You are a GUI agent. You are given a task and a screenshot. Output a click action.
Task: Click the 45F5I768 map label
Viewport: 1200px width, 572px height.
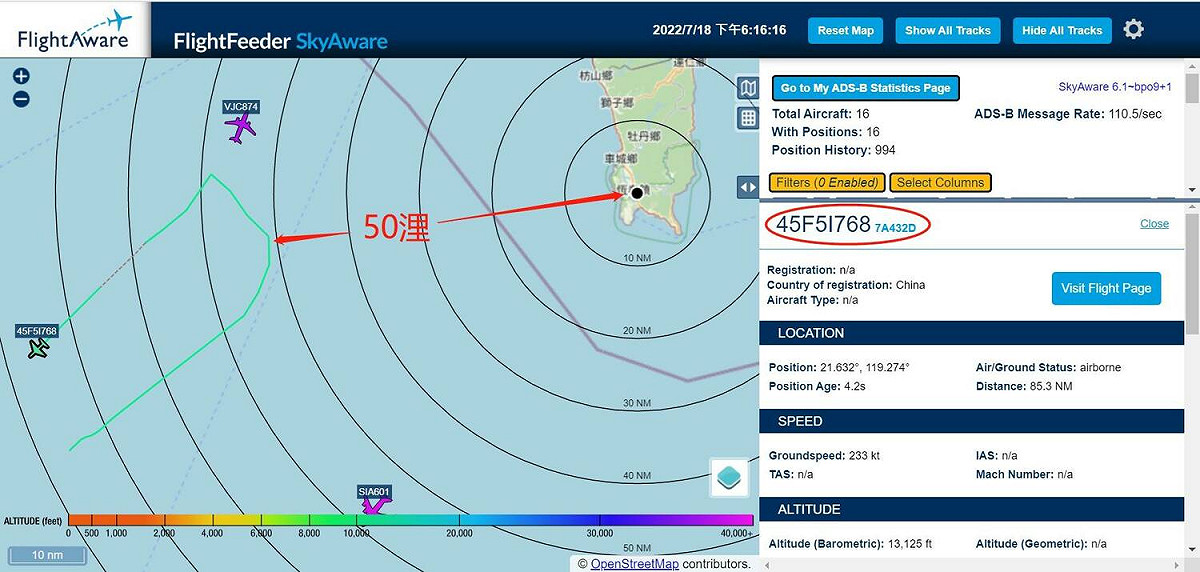[37, 331]
